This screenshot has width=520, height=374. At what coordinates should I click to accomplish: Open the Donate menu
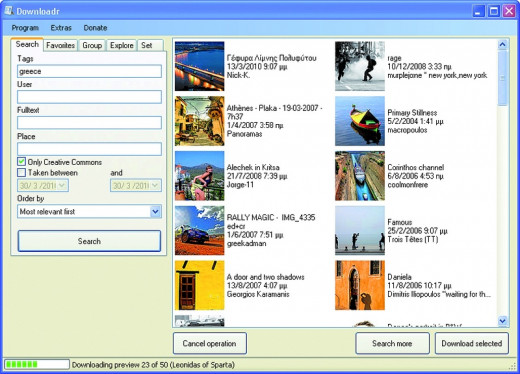[x=95, y=28]
